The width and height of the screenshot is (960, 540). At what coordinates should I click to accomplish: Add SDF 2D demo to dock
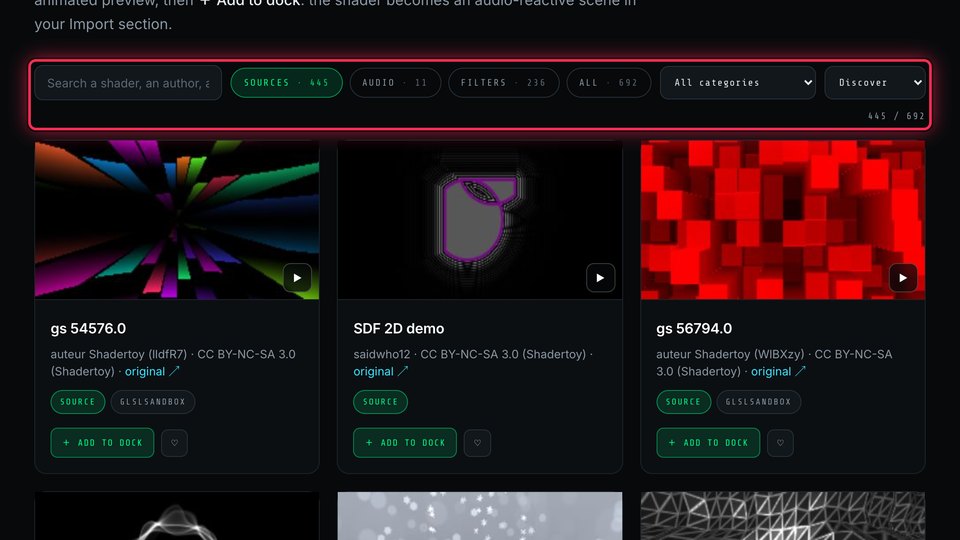coord(405,443)
